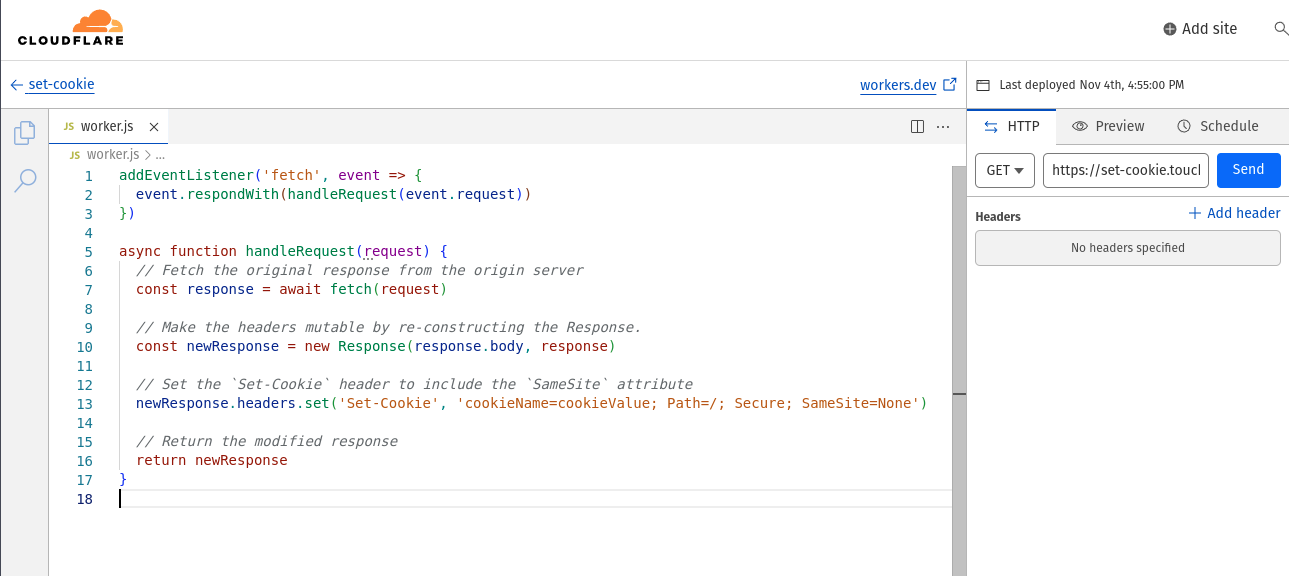Click the split editor icon
The image size is (1289, 576).
click(x=917, y=127)
